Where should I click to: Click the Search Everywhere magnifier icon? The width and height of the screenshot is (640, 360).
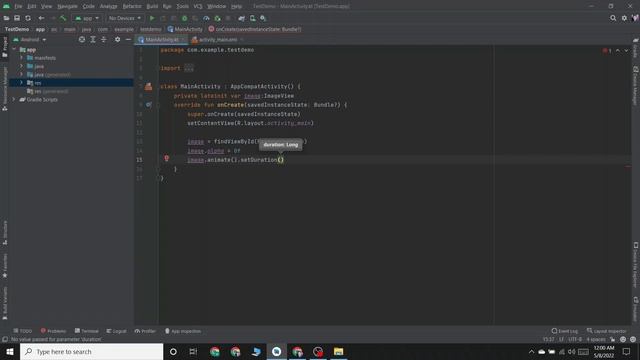(x=613, y=18)
